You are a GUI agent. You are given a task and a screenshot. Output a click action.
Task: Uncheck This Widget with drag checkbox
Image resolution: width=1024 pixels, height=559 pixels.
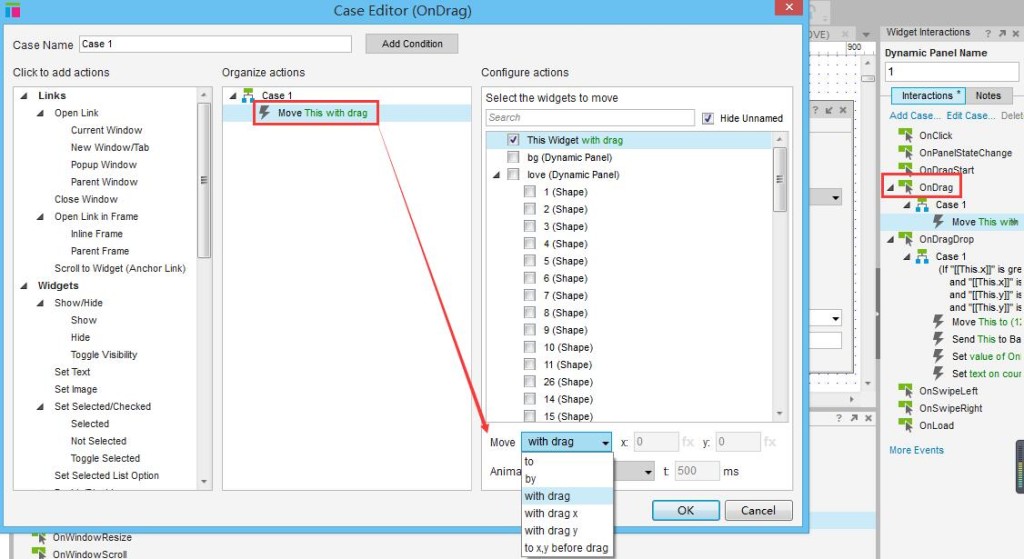(513, 140)
